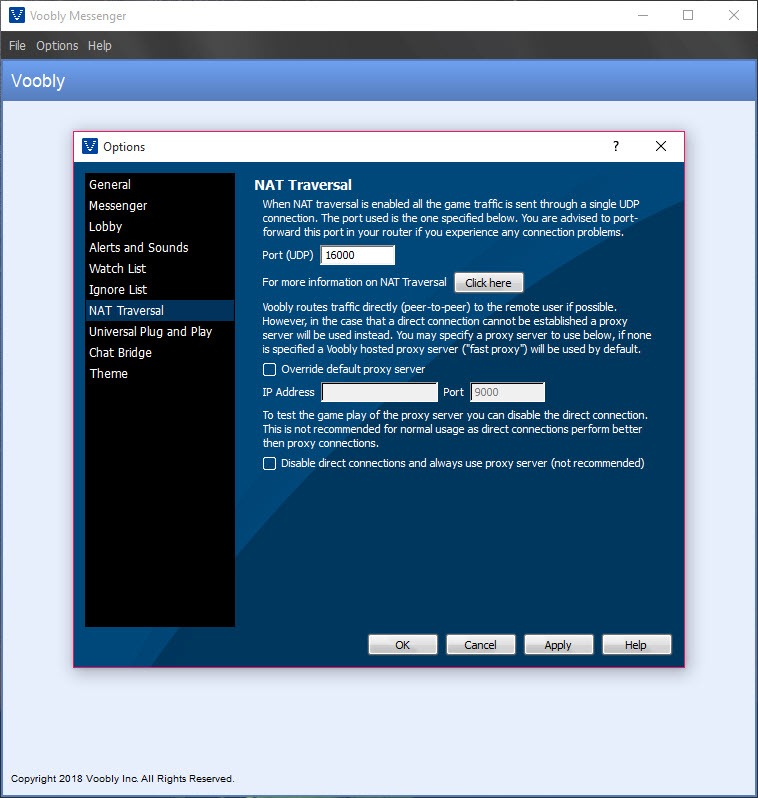Click the OK button

403,644
